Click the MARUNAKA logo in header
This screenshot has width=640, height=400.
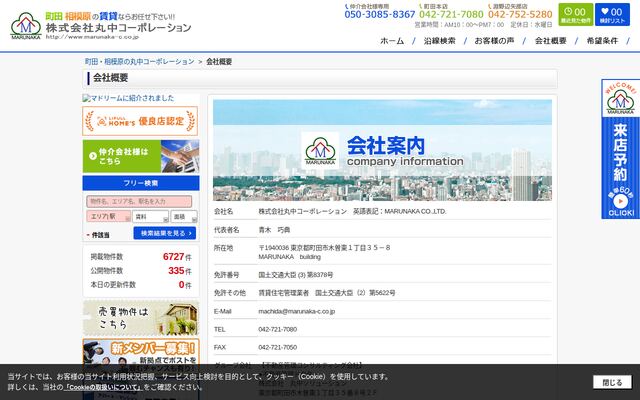26,26
